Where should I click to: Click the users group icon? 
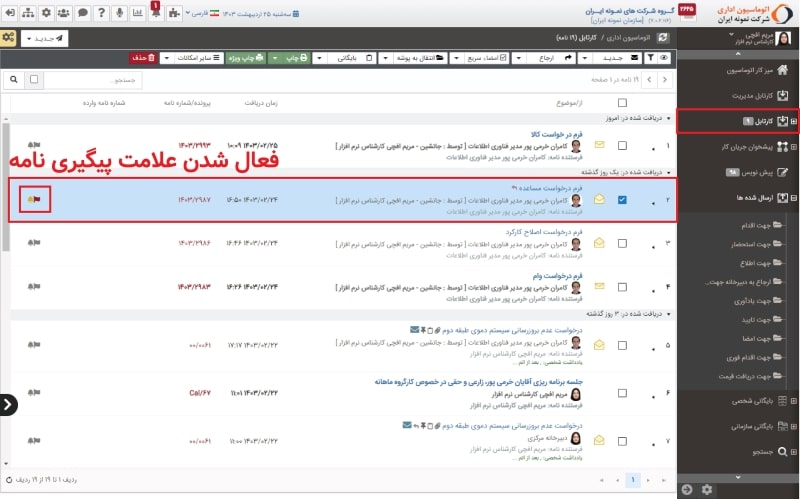(64, 13)
